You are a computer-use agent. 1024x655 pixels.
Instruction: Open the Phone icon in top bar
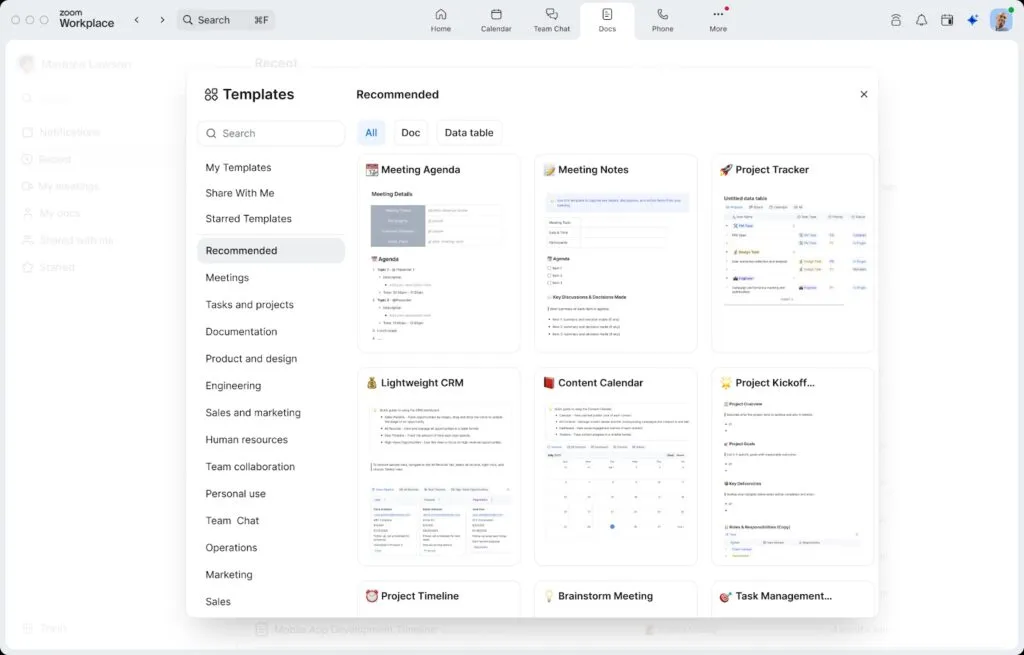point(662,15)
